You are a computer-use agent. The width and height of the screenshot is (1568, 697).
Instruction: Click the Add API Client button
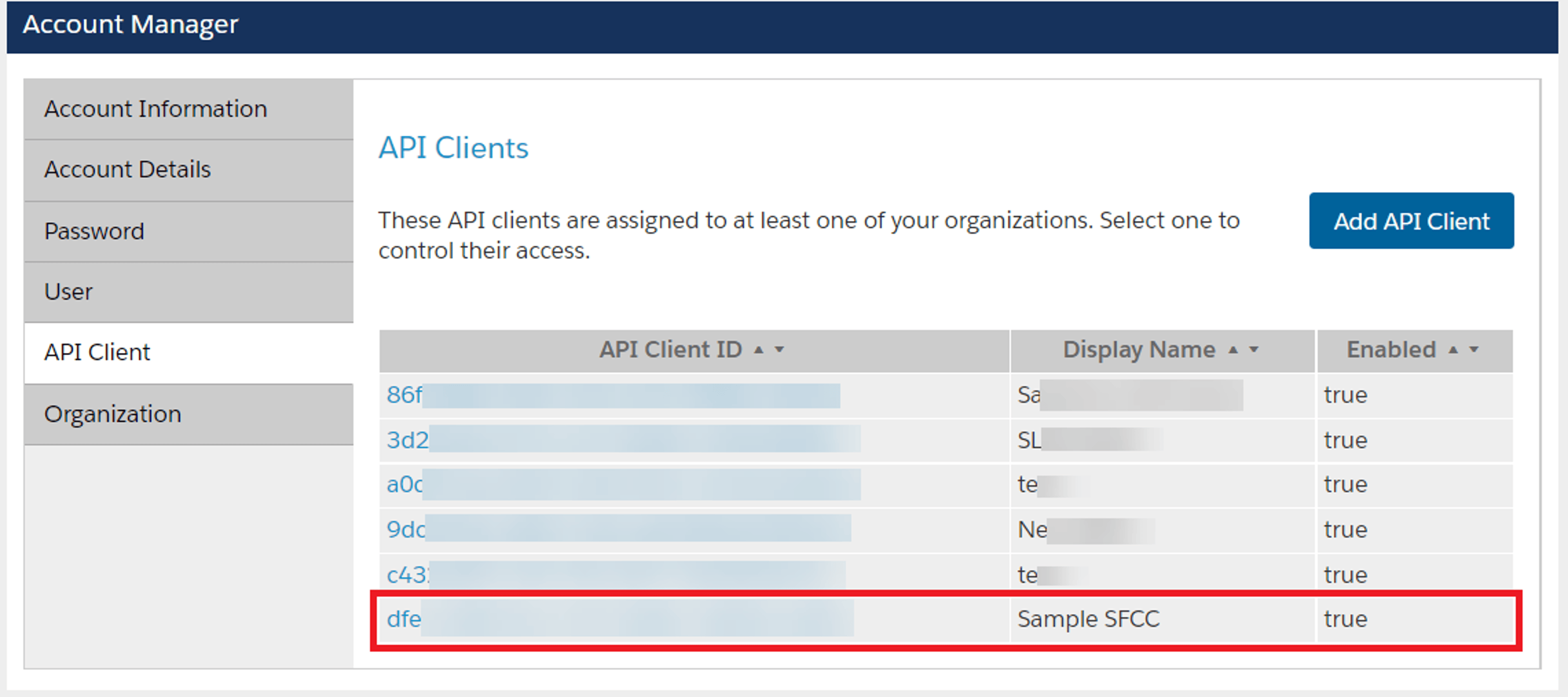[1412, 221]
